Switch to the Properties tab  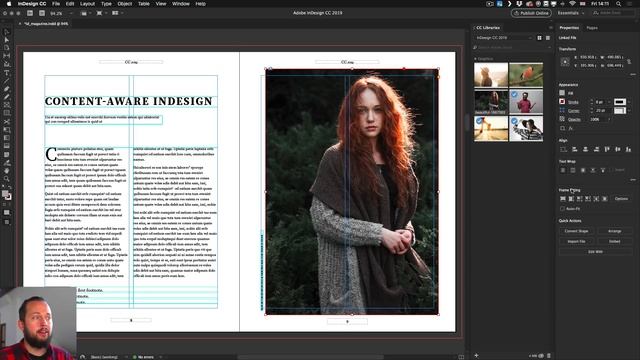click(x=569, y=28)
